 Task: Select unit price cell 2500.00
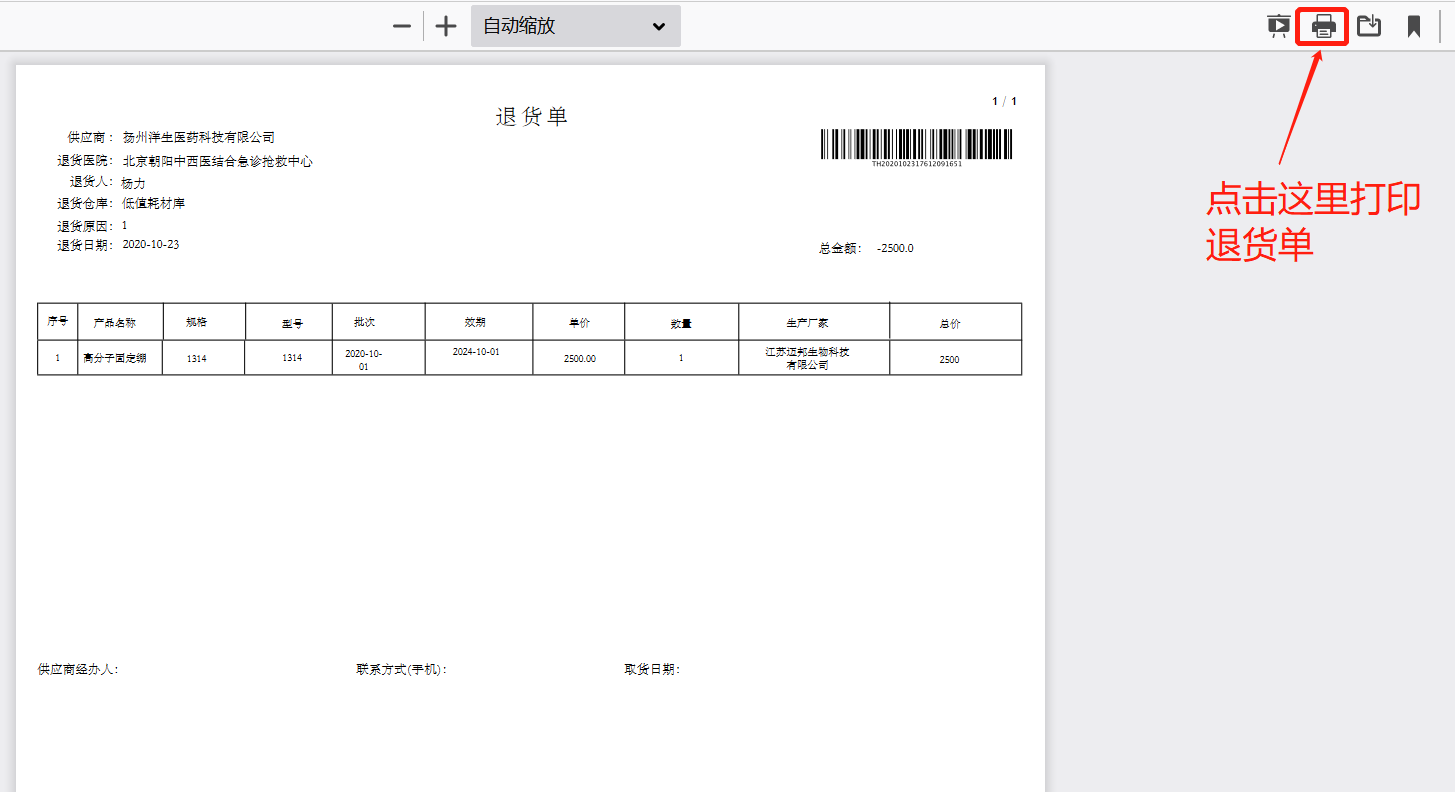[x=580, y=358]
